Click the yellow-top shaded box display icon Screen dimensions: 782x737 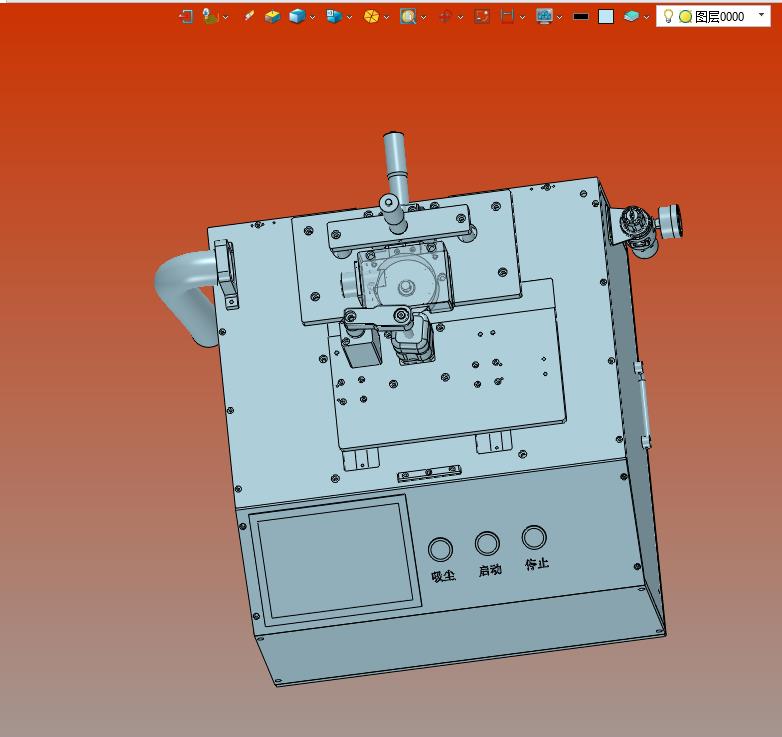pyautogui.click(x=272, y=16)
